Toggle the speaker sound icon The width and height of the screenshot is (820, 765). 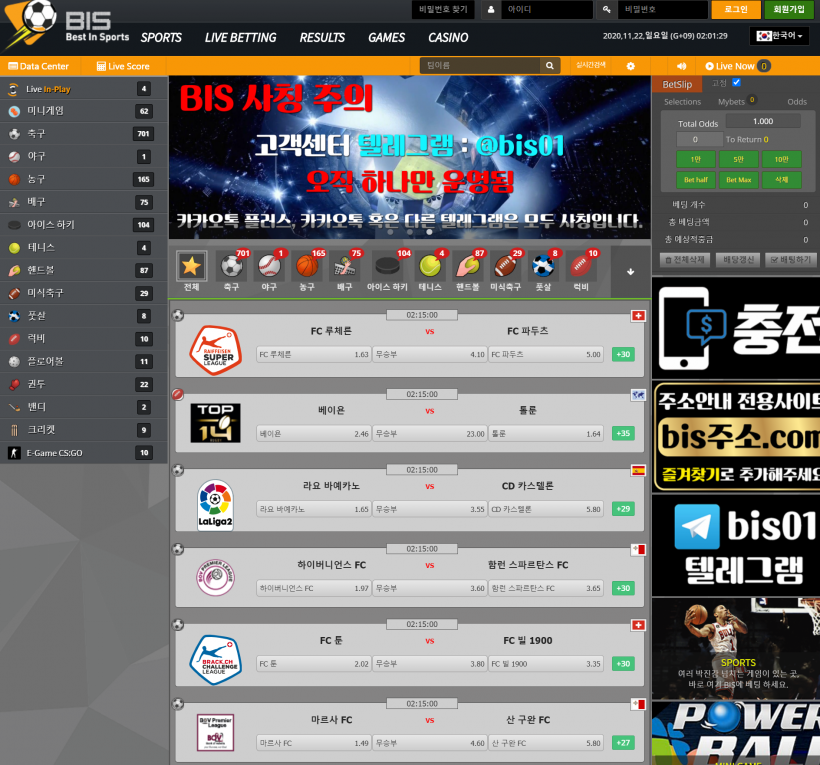tap(681, 66)
